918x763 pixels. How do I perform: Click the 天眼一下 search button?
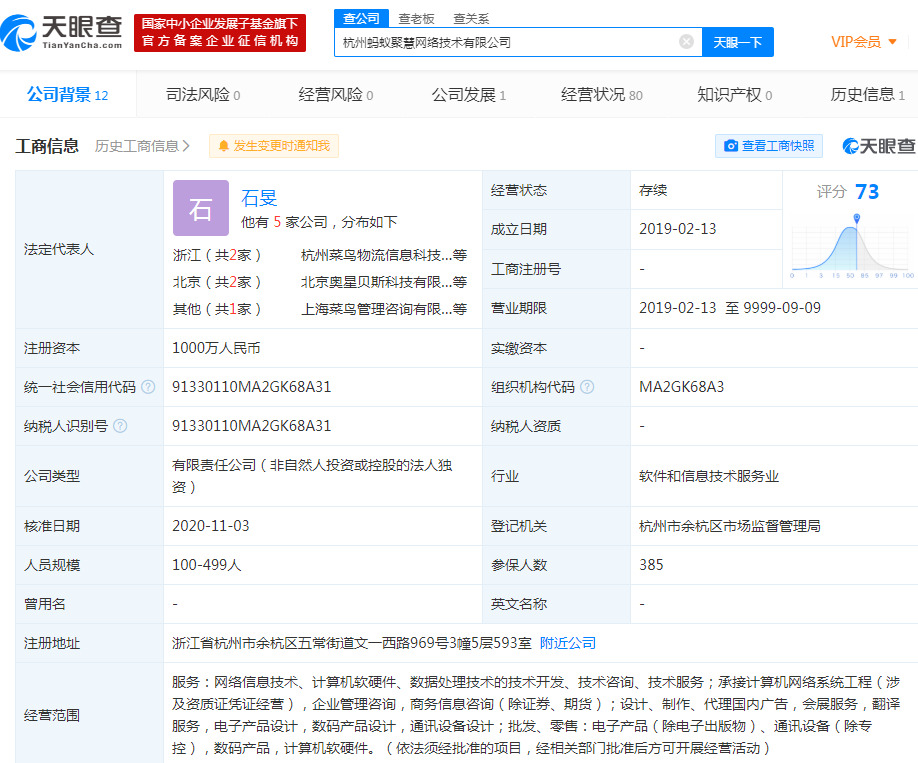pyautogui.click(x=739, y=41)
